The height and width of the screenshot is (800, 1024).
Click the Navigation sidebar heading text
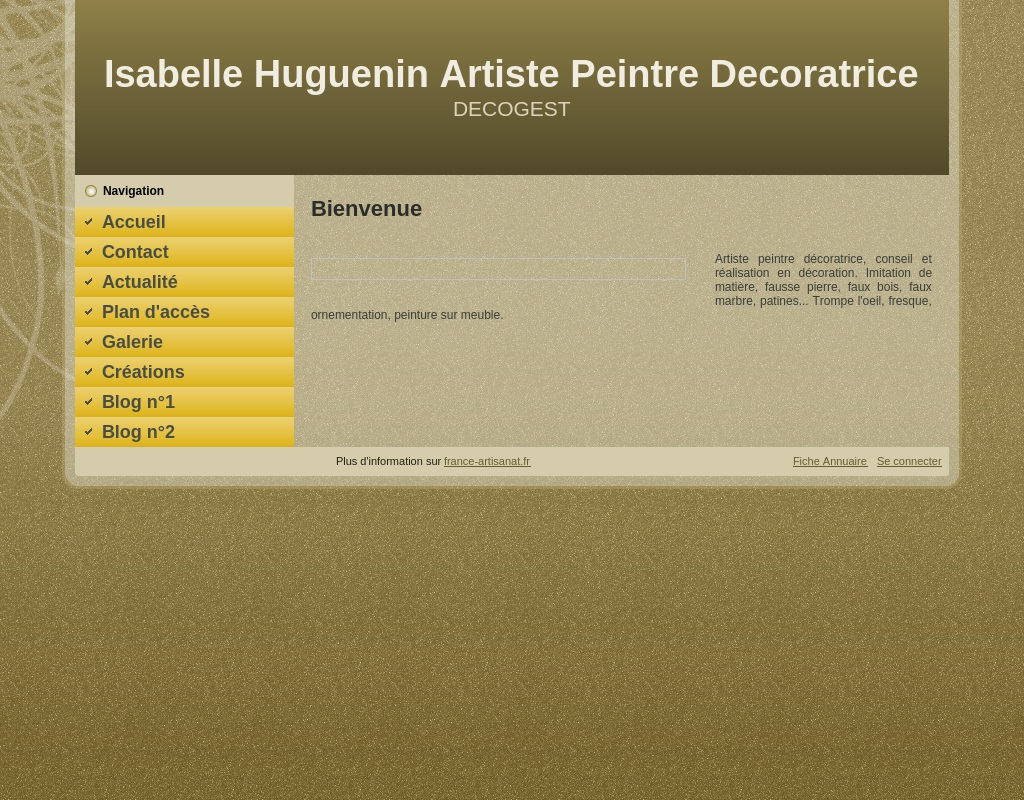tap(133, 191)
